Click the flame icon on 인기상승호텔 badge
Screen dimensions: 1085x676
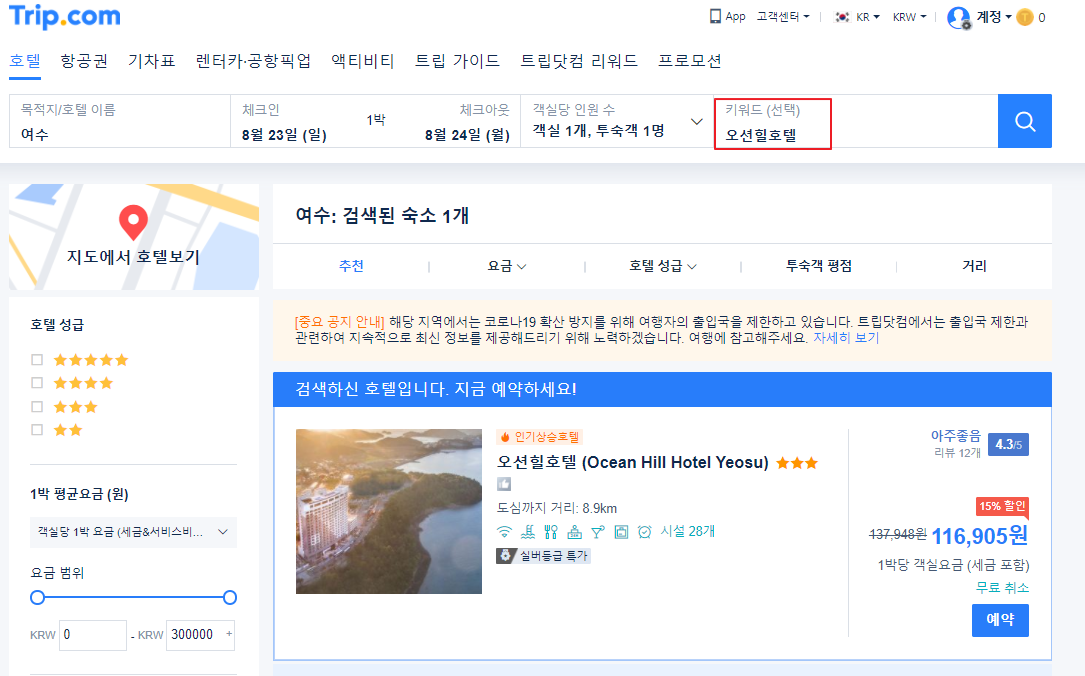pyautogui.click(x=505, y=437)
